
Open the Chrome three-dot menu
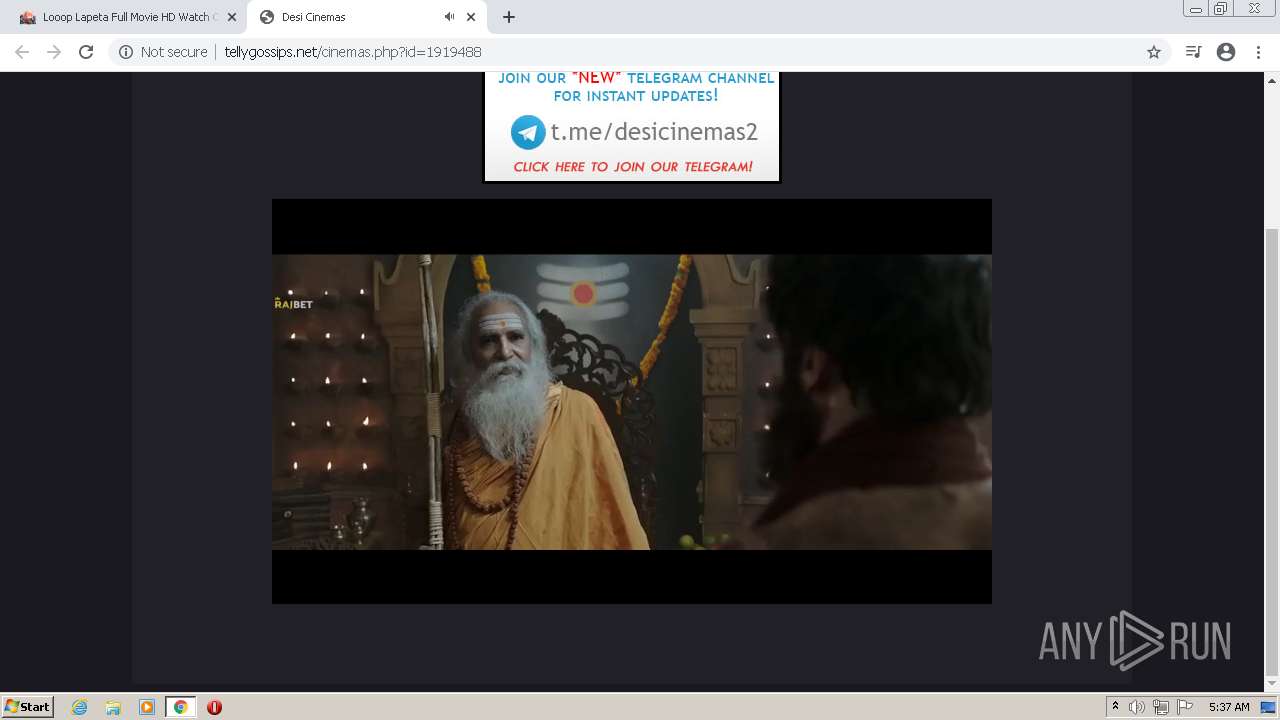point(1258,52)
